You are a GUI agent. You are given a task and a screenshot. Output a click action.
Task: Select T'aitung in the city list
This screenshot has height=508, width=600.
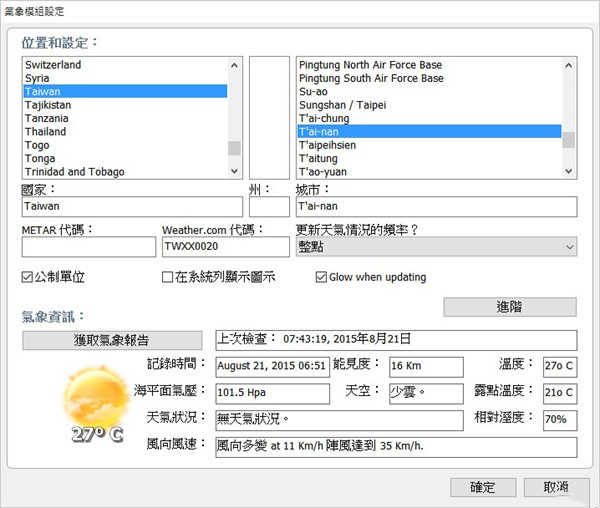pos(429,158)
